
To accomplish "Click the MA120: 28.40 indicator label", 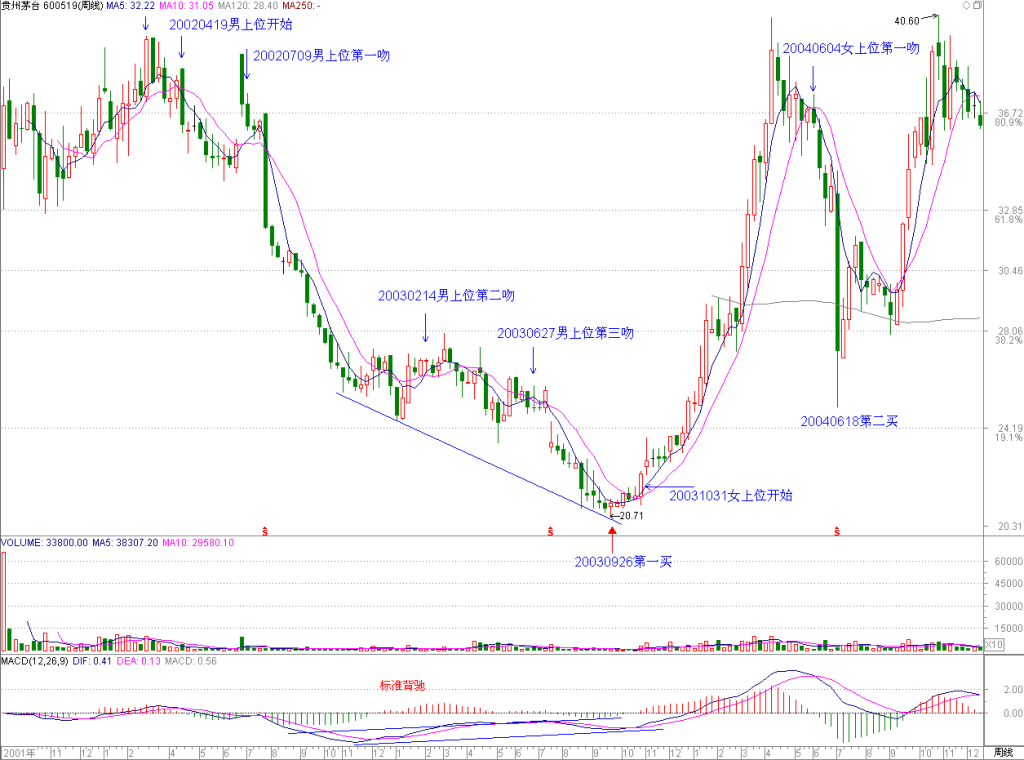I will tap(248, 5).
